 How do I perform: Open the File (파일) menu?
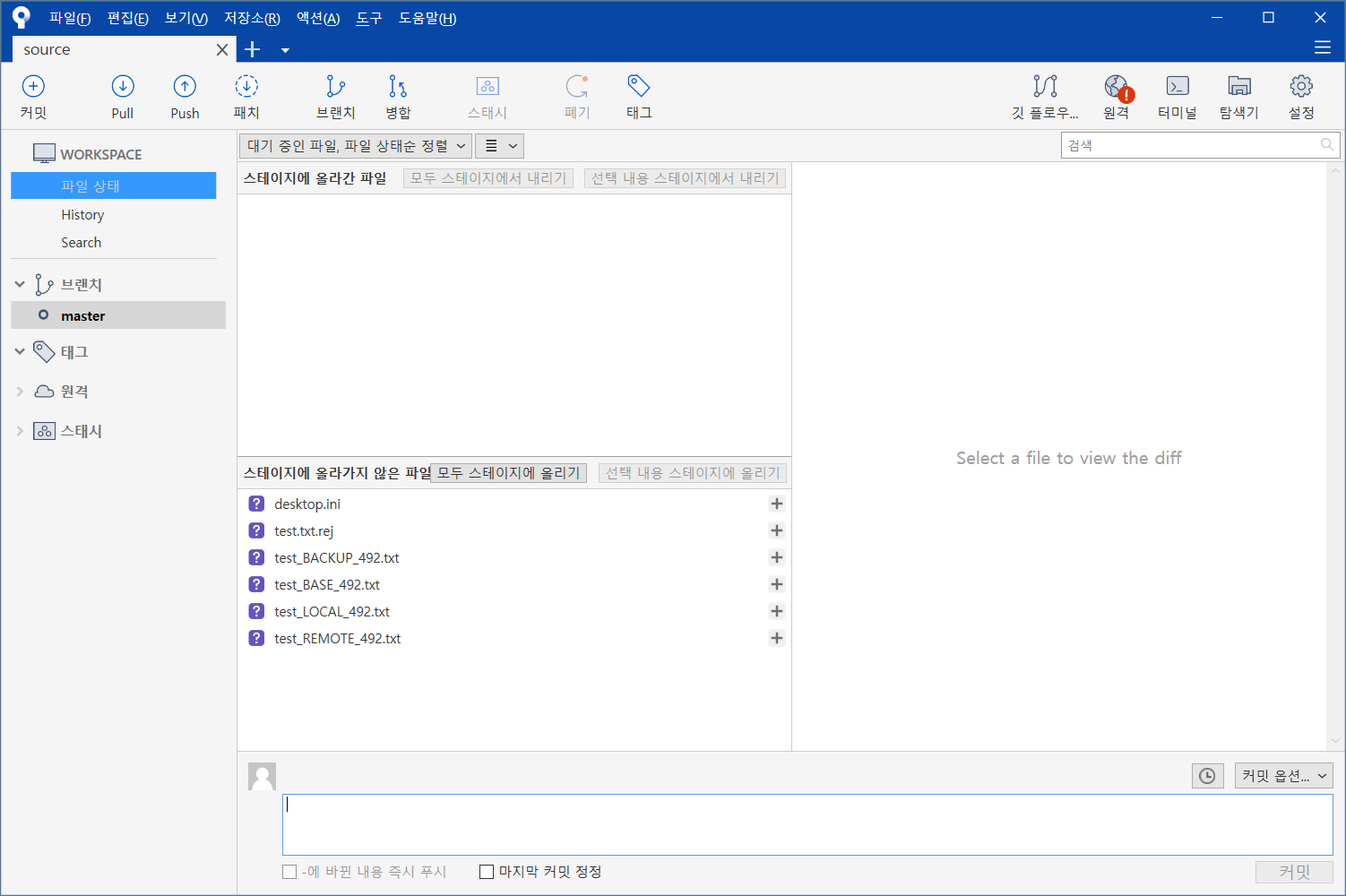pos(70,18)
